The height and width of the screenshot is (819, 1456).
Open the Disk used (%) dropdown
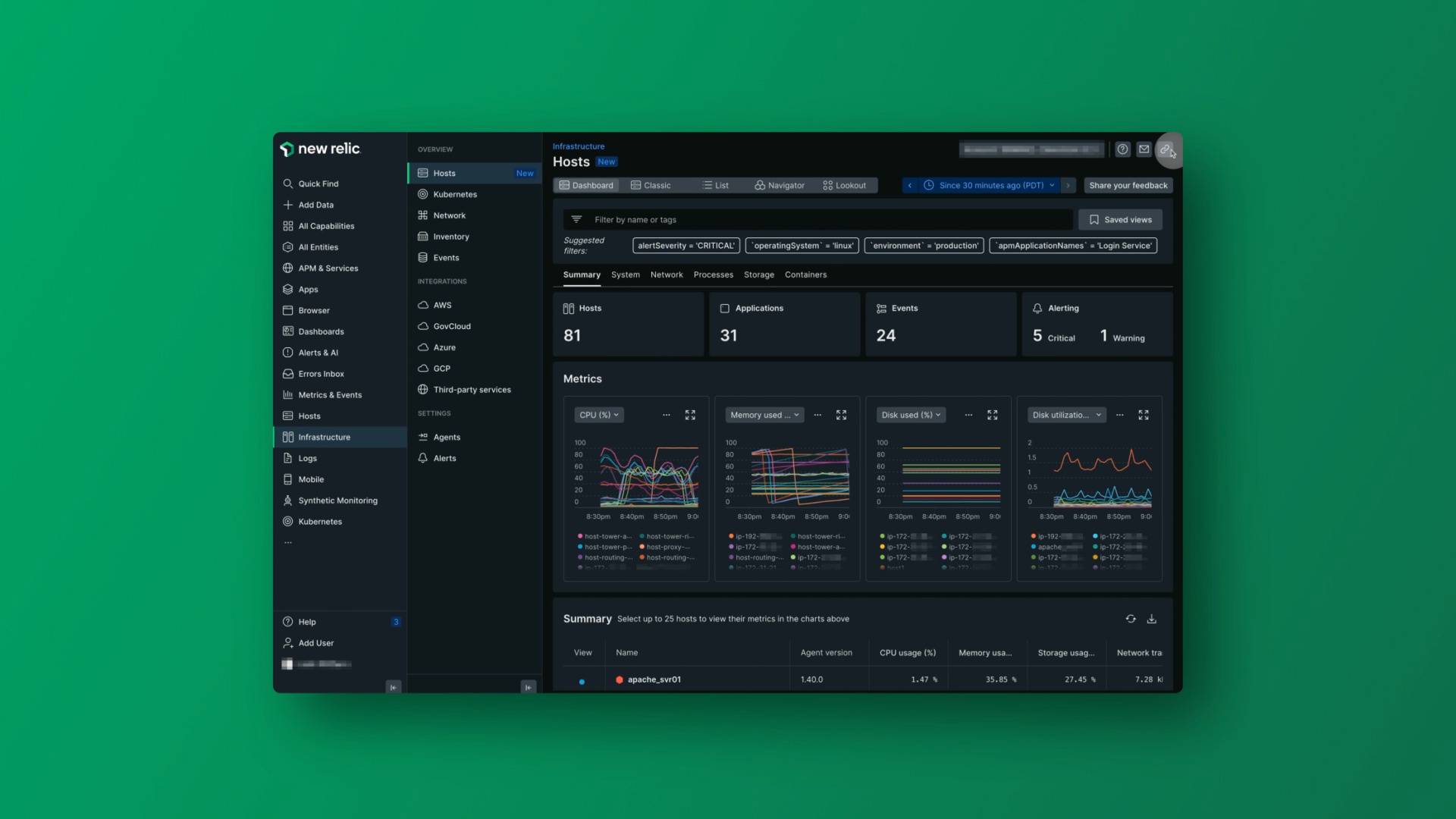[911, 416]
